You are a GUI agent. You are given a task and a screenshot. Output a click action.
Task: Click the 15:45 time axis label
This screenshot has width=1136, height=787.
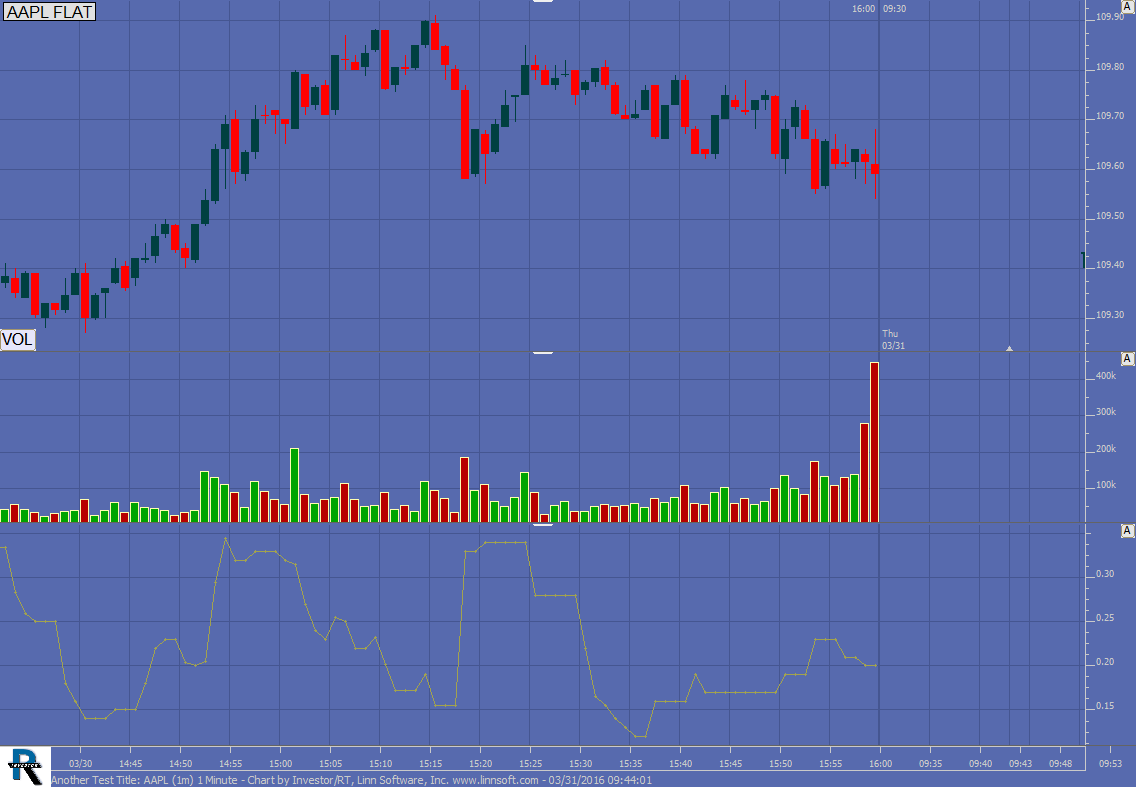(x=730, y=764)
